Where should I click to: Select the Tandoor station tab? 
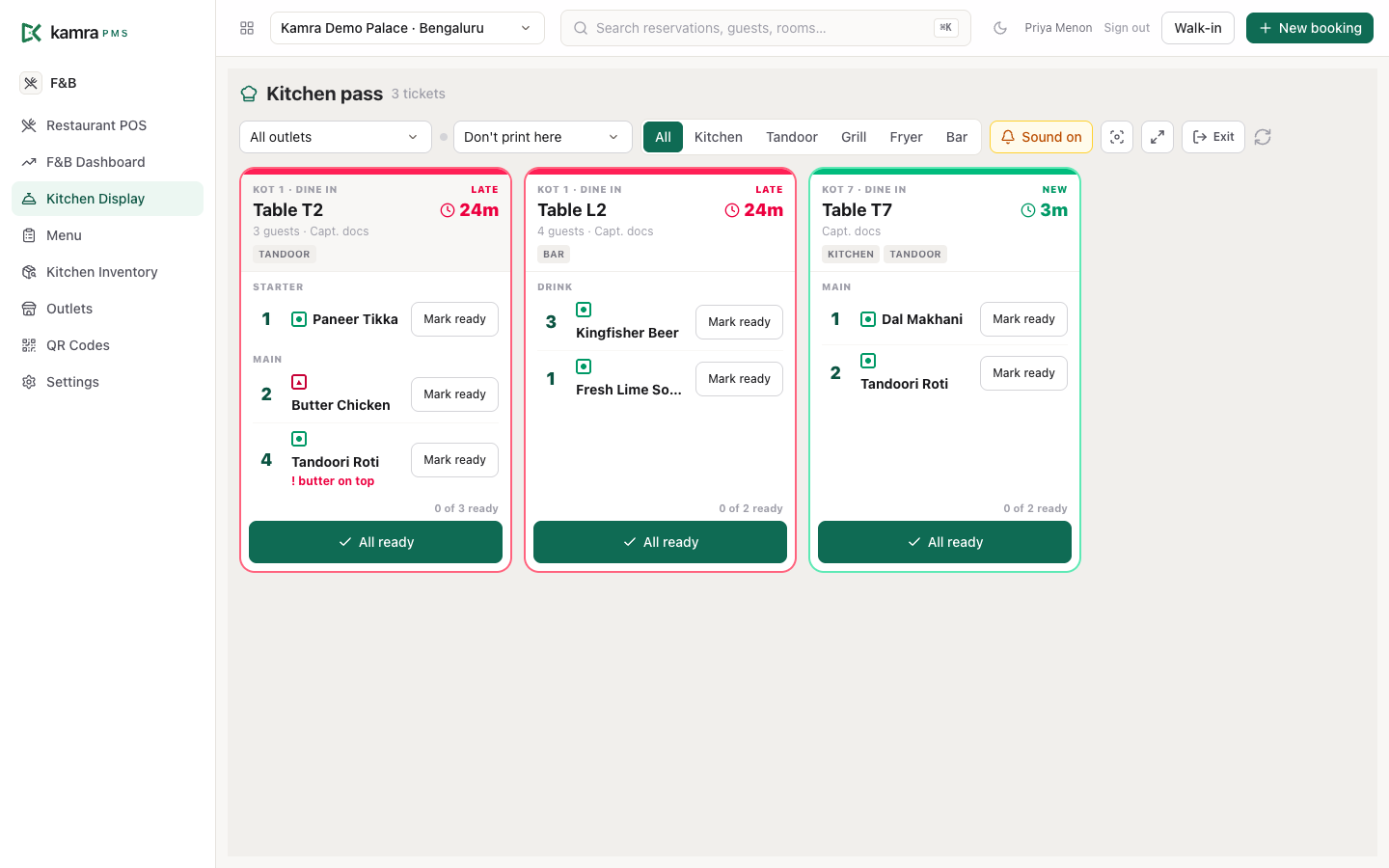[x=792, y=137]
